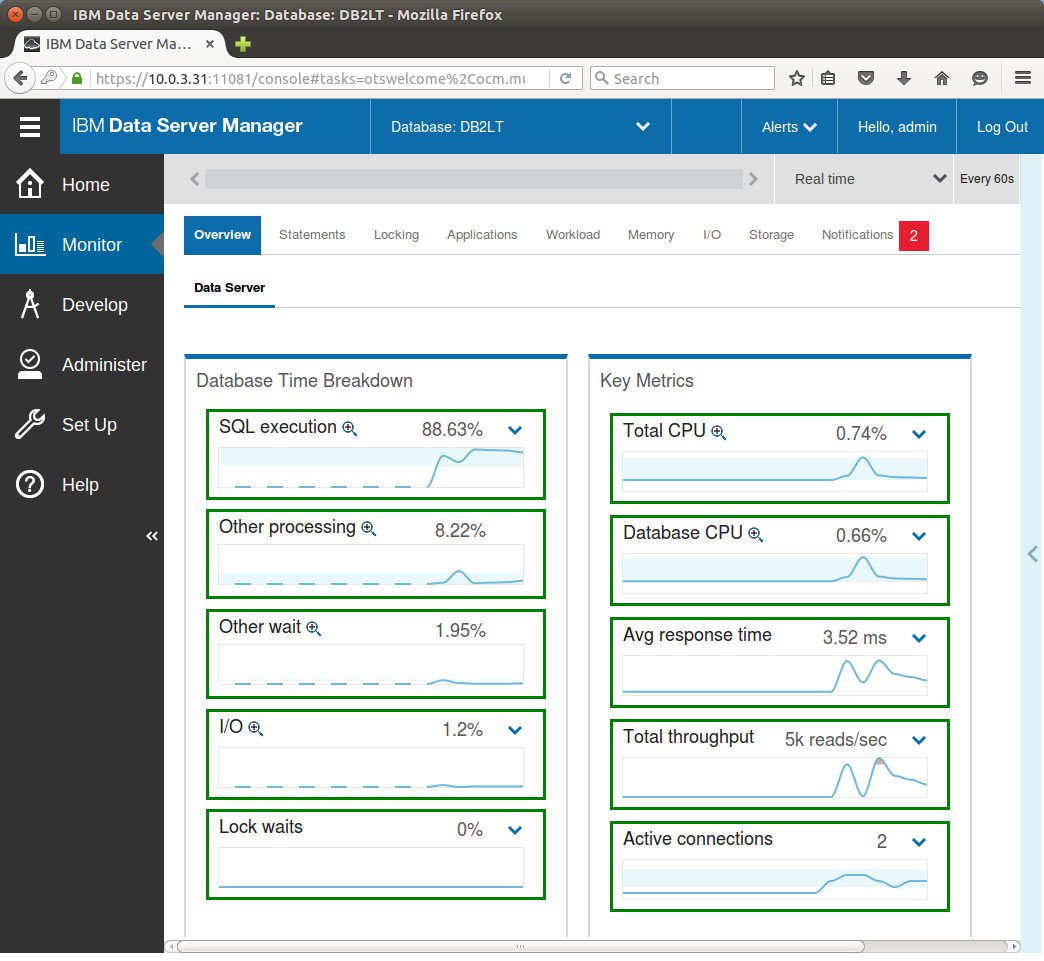The width and height of the screenshot is (1044, 961).
Task: Collapse the sidebar with double chevron
Action: click(152, 536)
